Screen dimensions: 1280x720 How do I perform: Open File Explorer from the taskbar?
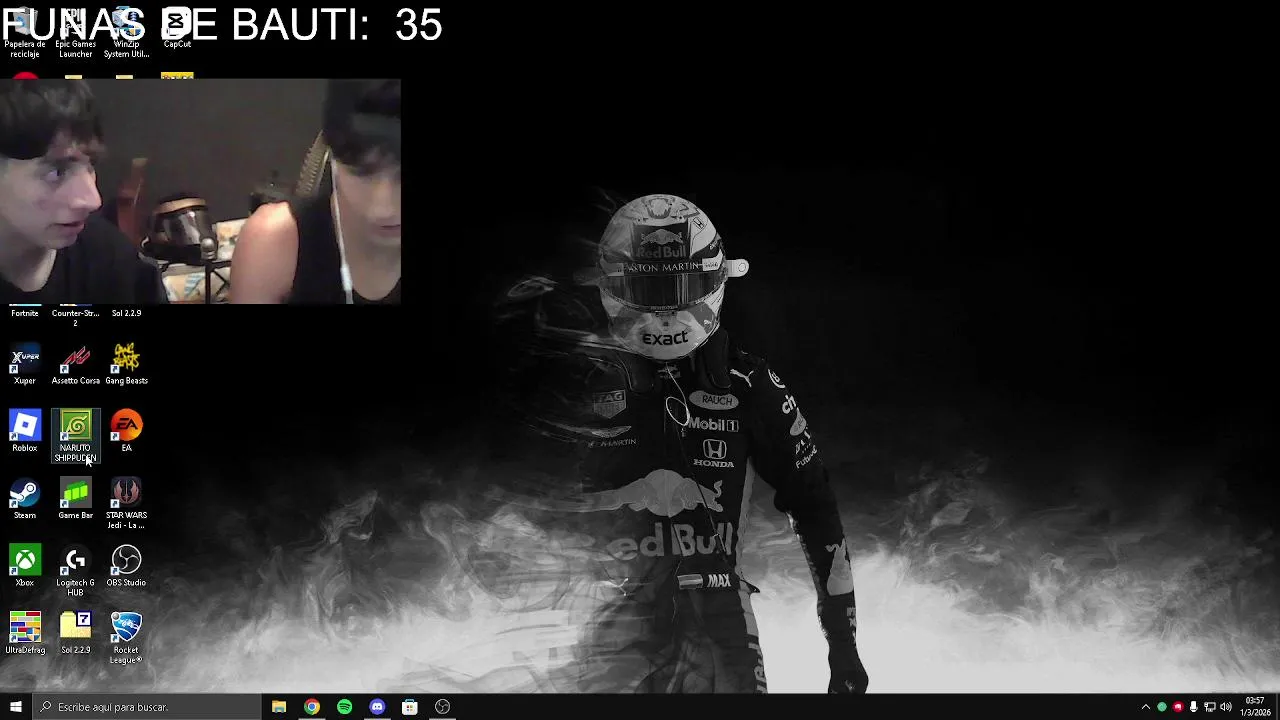click(x=279, y=707)
